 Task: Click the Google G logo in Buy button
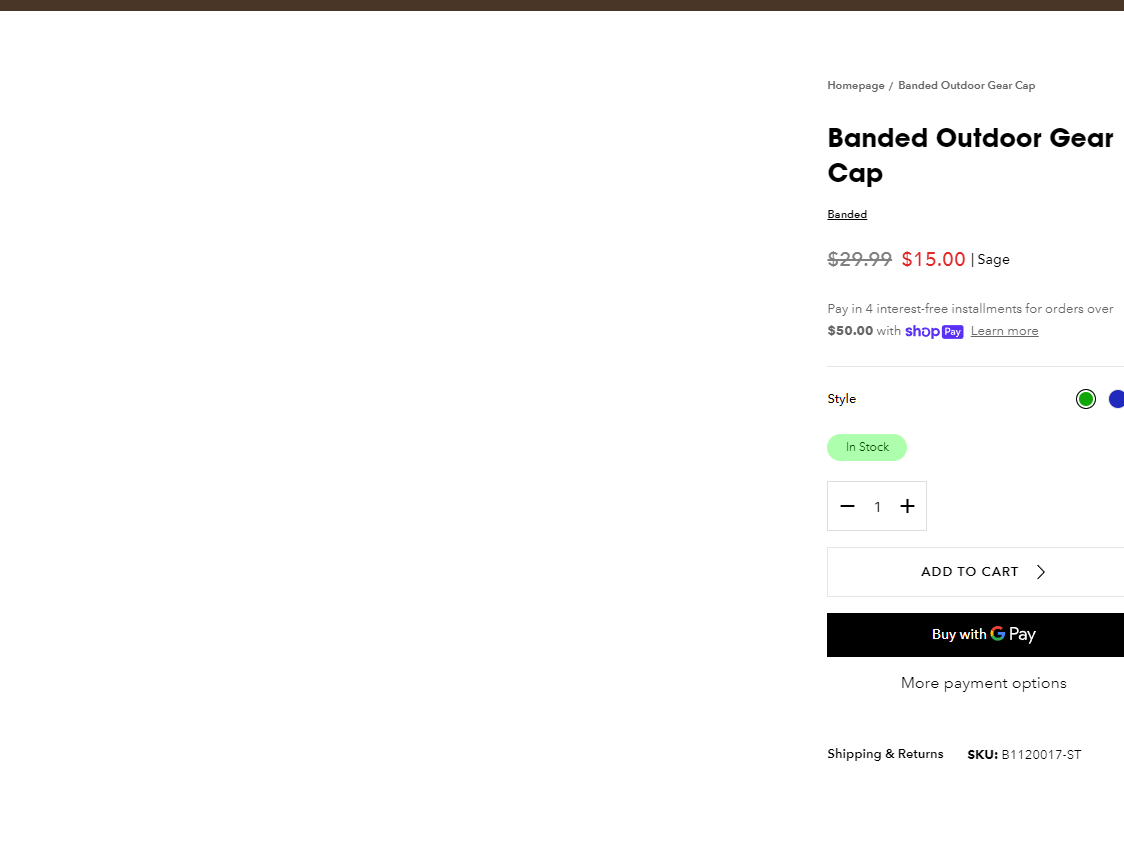click(x=997, y=634)
